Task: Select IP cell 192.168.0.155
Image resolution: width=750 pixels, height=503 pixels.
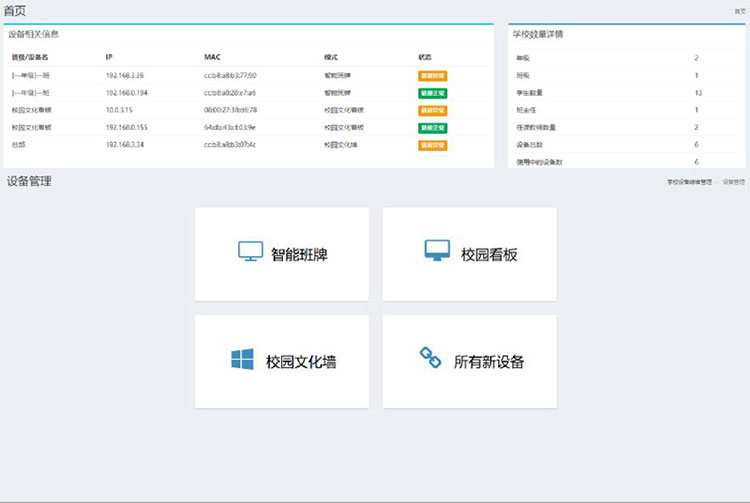Action: pos(126,127)
